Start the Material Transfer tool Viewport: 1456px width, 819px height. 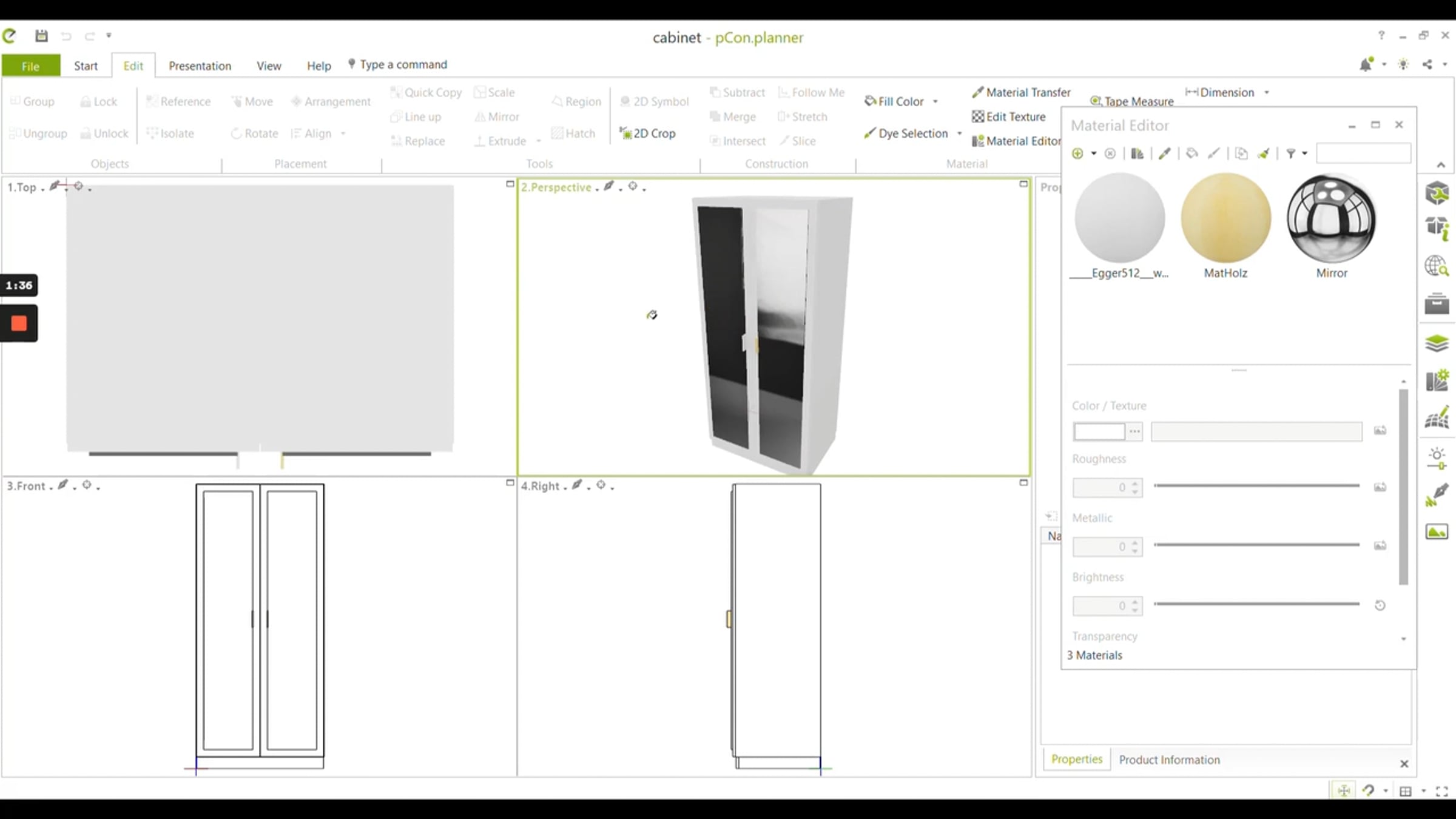[x=1021, y=92]
